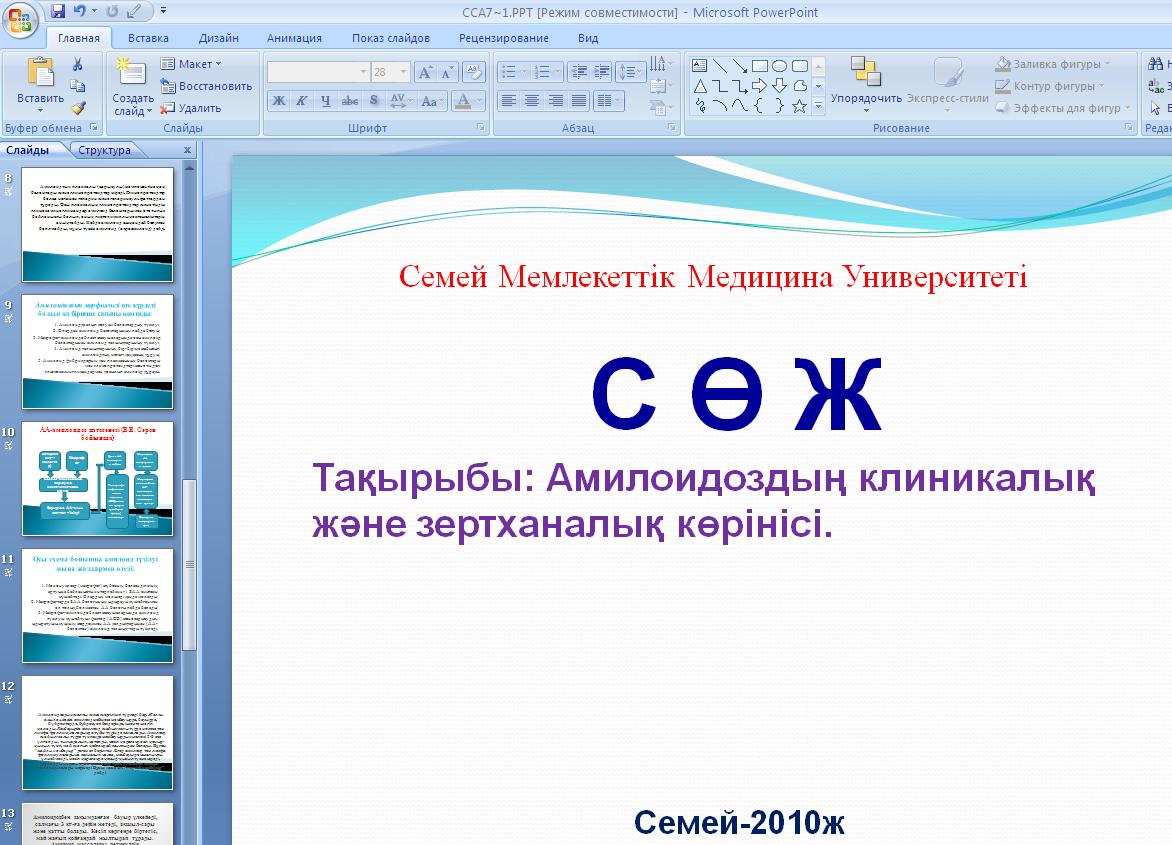
Task: Toggle italic (К) formatting
Action: 302,100
